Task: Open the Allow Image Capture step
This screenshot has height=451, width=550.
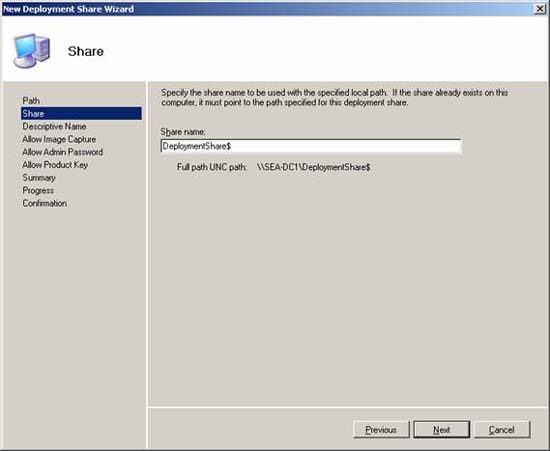Action: pos(59,139)
